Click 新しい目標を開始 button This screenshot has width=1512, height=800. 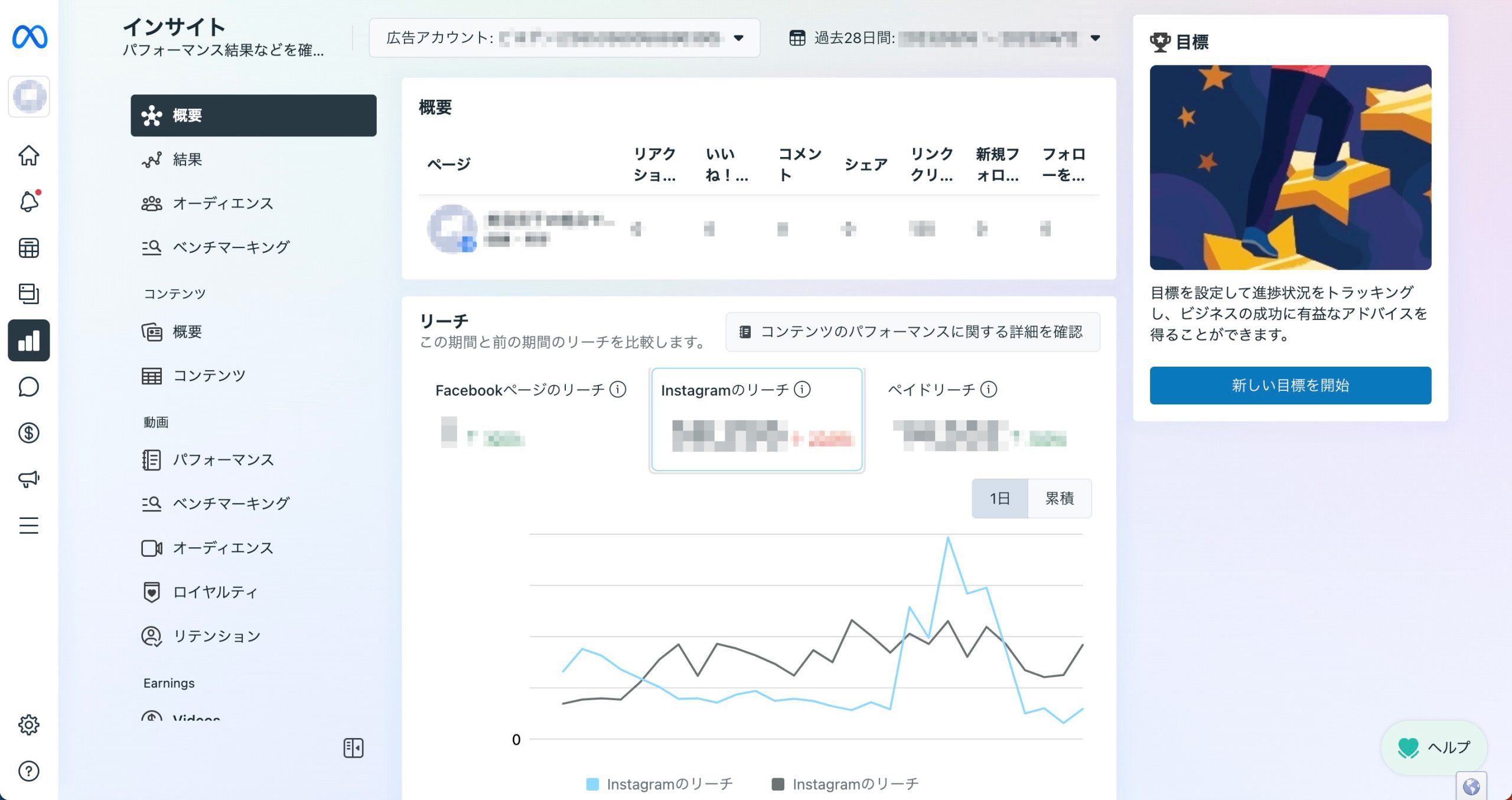(x=1290, y=385)
